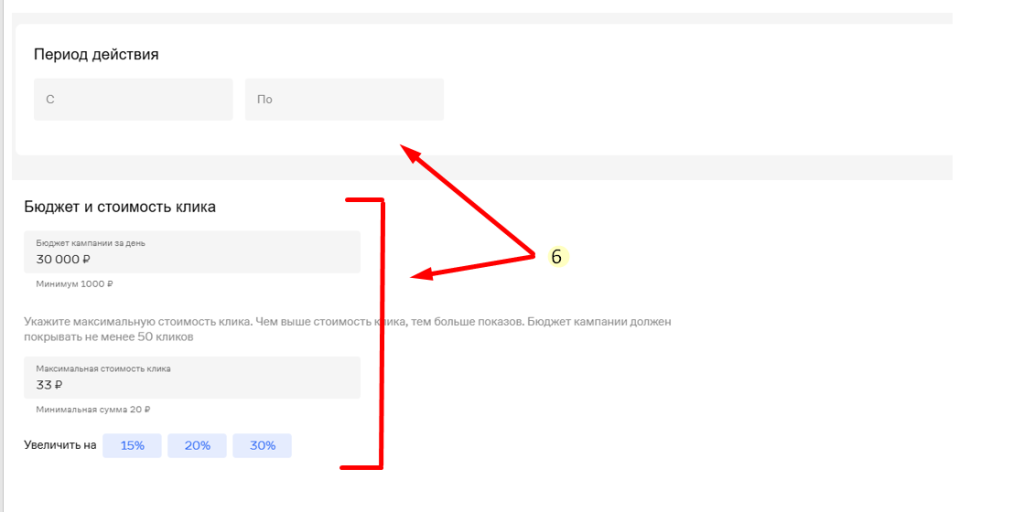This screenshot has width=1024, height=512.
Task: Click the 'Минимум 1000 ₽' hint text
Action: (75, 284)
